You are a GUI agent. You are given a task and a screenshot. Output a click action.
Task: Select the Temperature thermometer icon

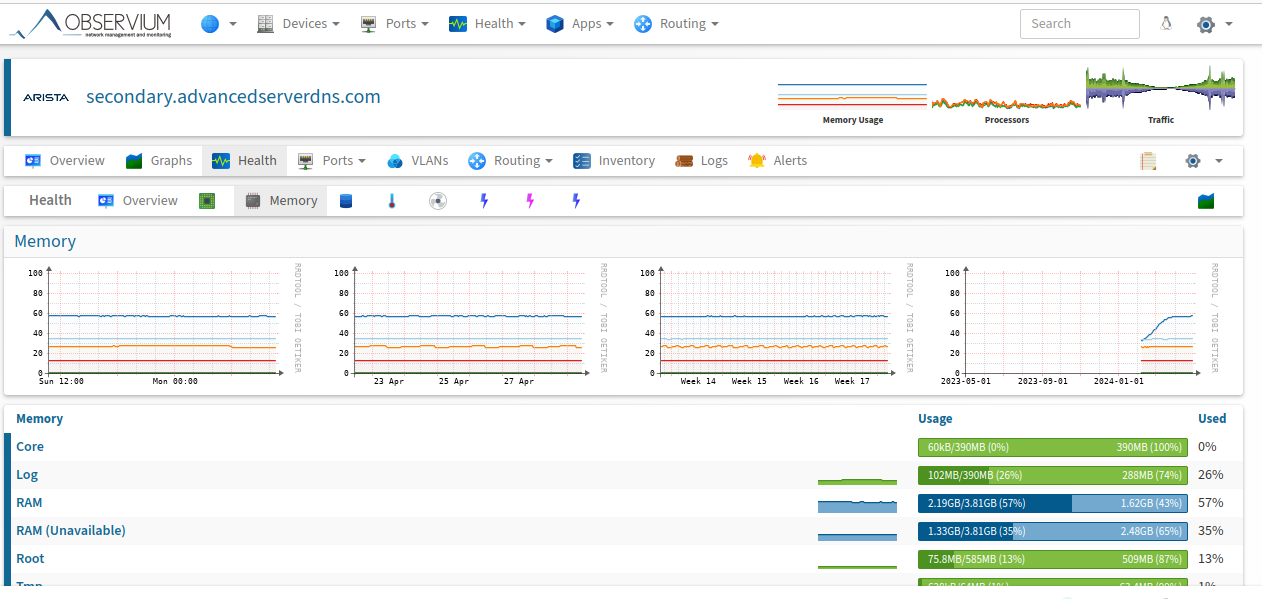coord(392,201)
